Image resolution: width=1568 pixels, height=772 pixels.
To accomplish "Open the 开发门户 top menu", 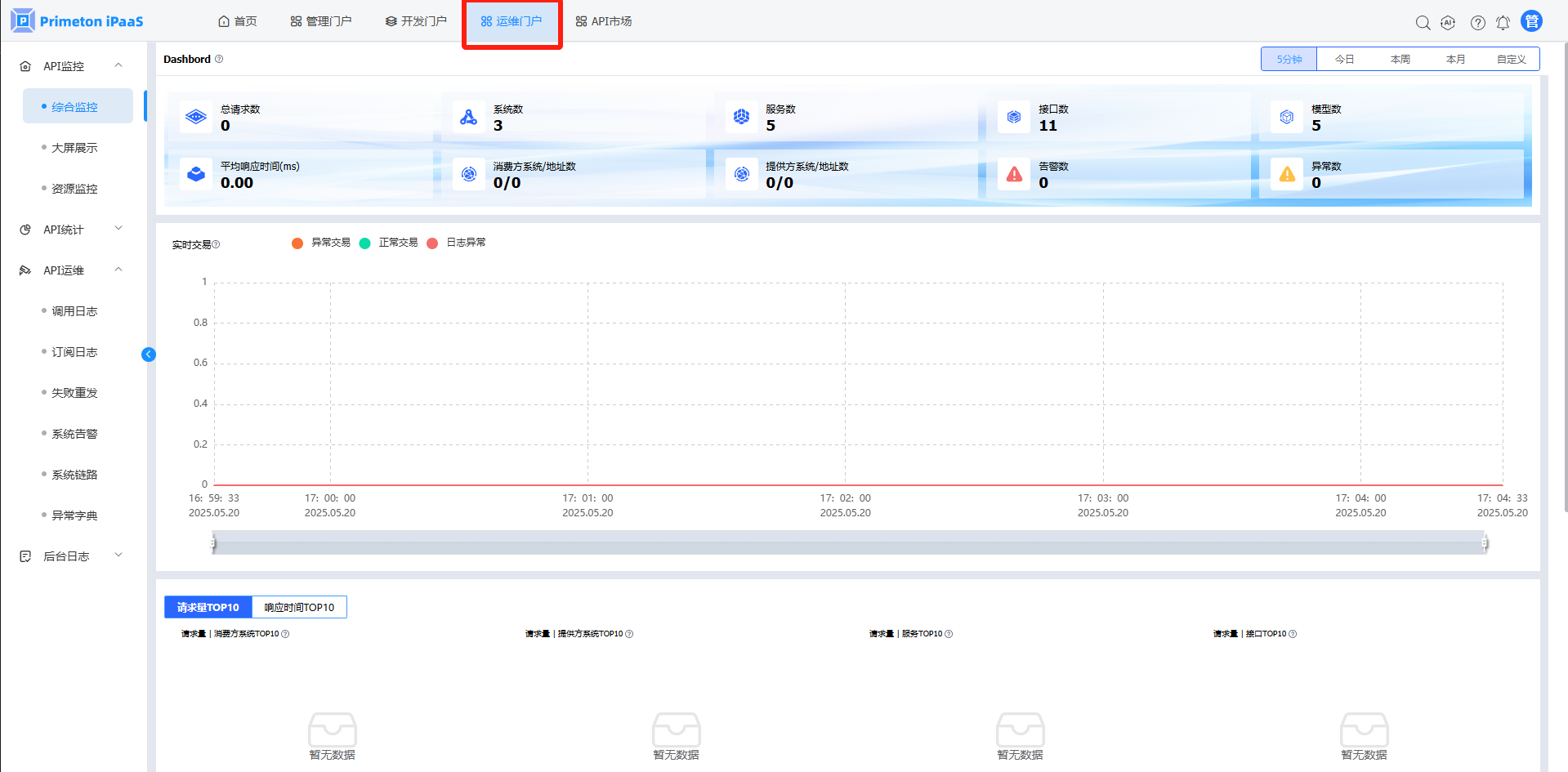I will 416,21.
